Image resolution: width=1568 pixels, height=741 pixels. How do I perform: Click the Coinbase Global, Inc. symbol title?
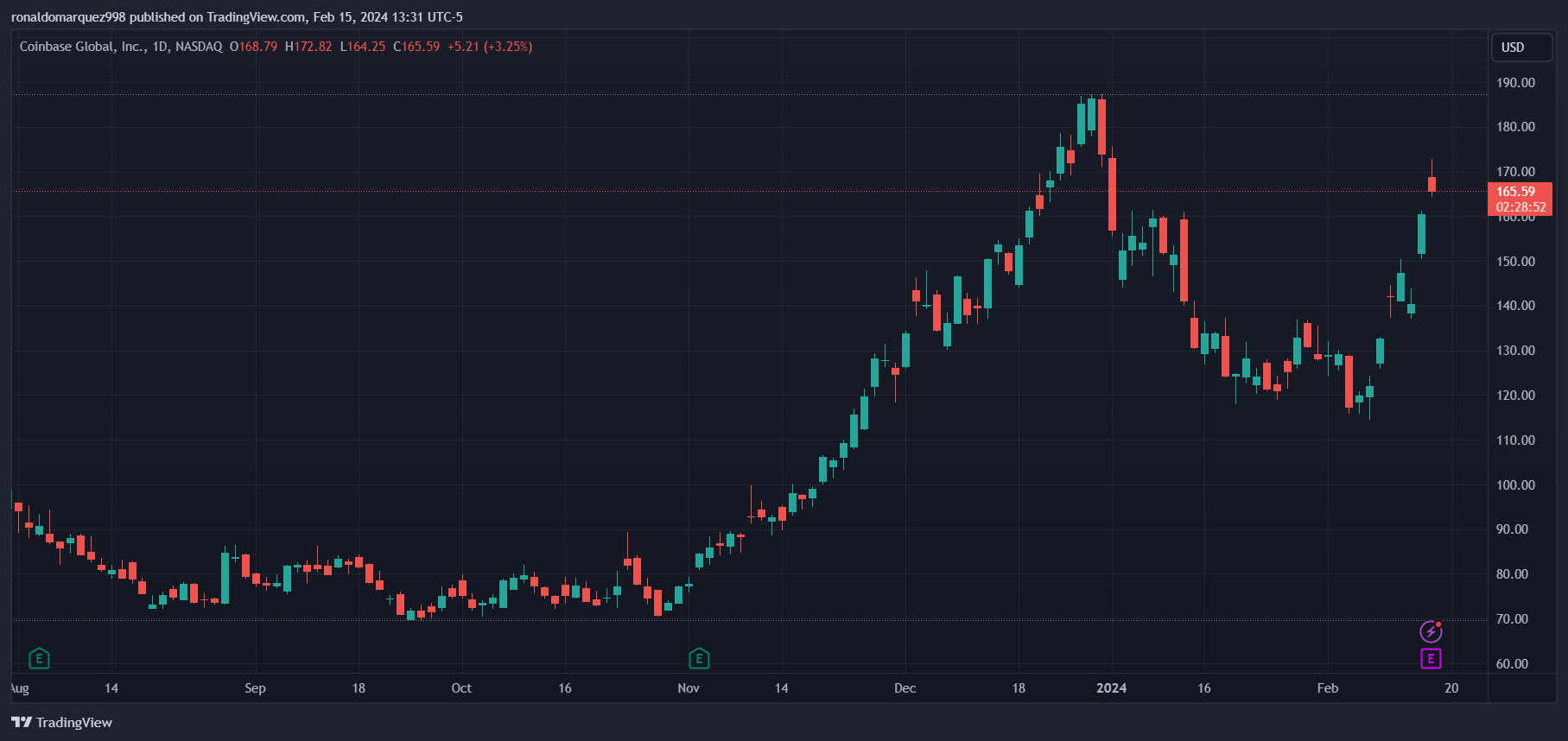coord(82,47)
